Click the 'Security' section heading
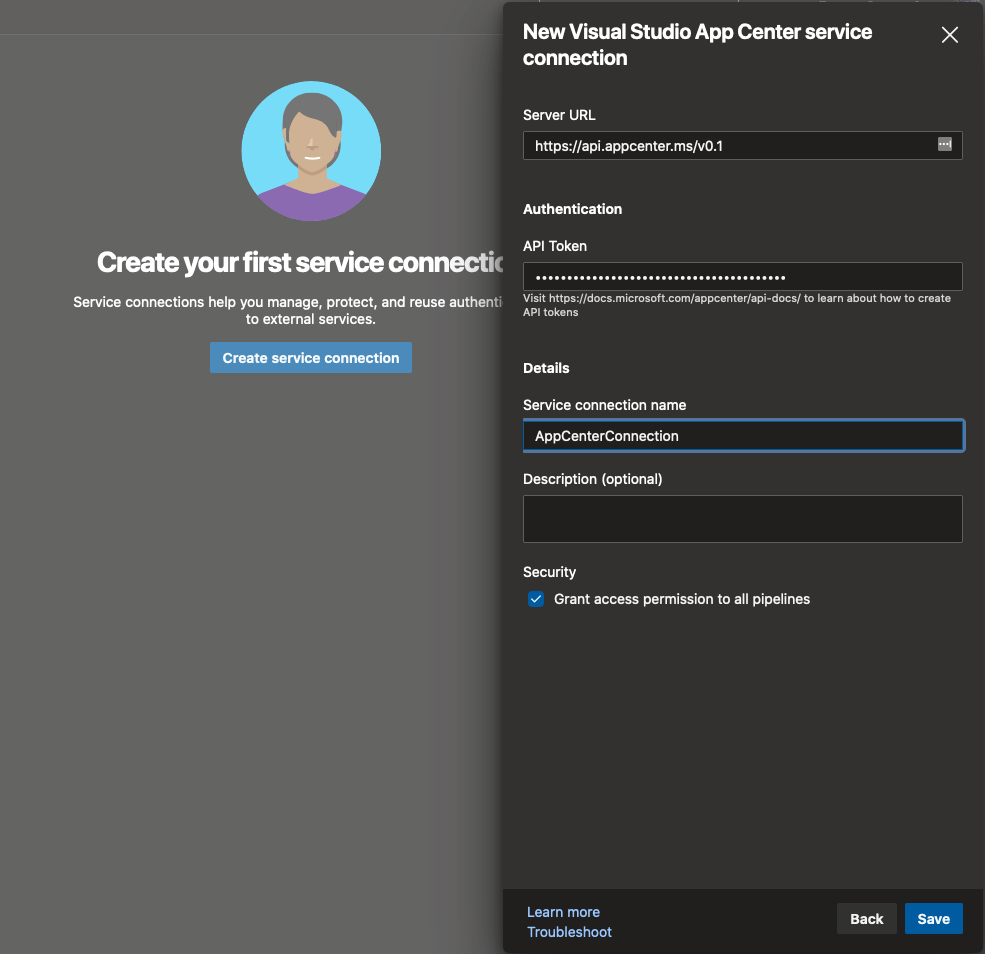The height and width of the screenshot is (954, 985). pyautogui.click(x=549, y=572)
